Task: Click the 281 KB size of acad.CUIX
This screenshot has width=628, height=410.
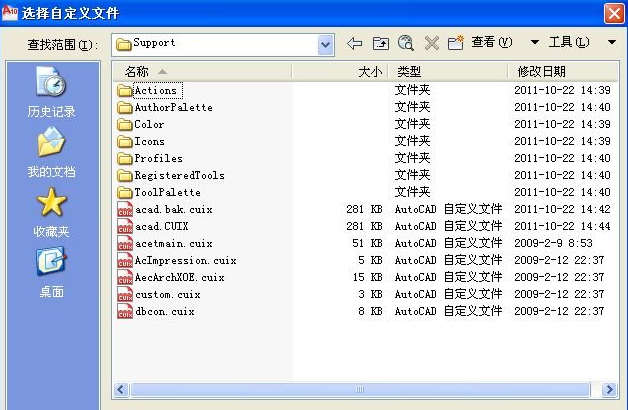Action: [x=364, y=226]
